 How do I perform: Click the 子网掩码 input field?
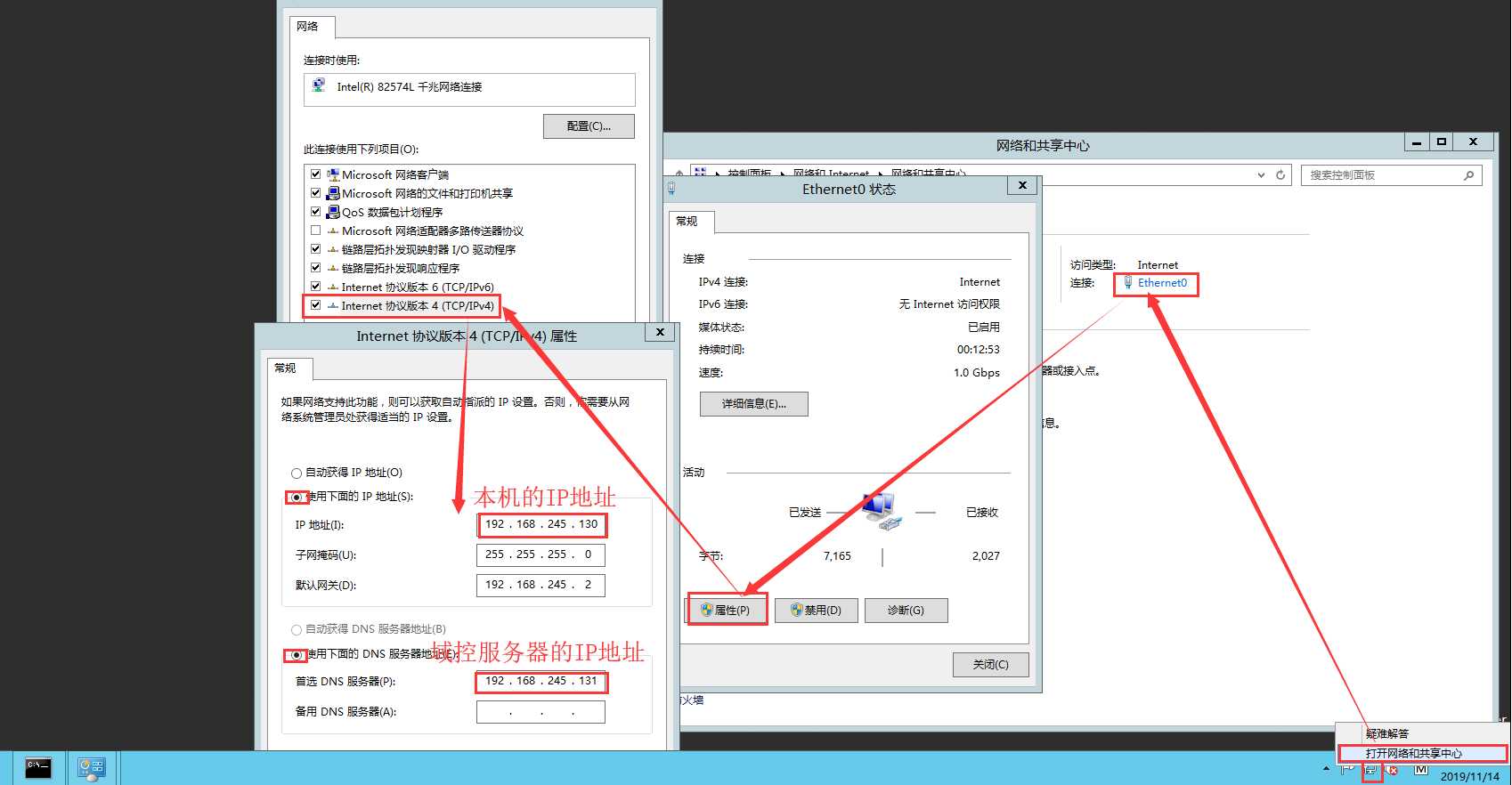pos(541,555)
